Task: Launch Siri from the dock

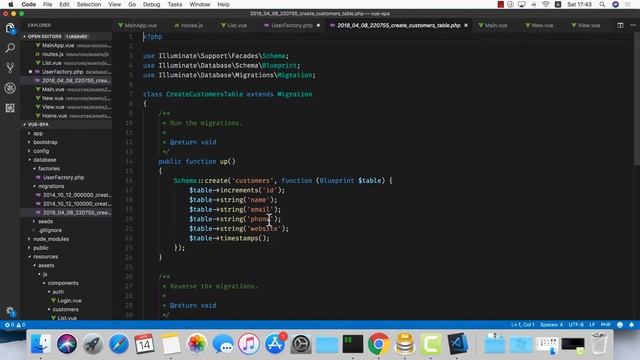Action: click(67, 344)
